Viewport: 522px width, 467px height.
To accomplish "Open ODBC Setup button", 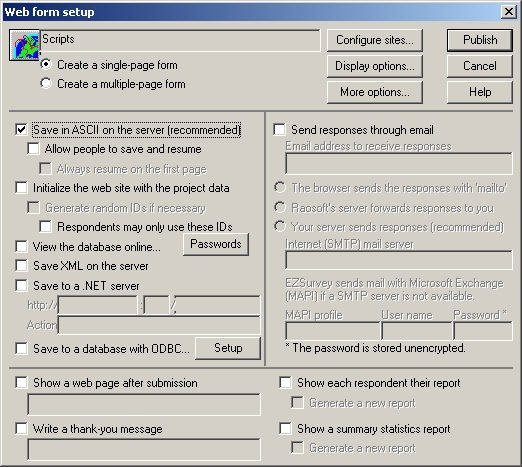I will click(228, 348).
